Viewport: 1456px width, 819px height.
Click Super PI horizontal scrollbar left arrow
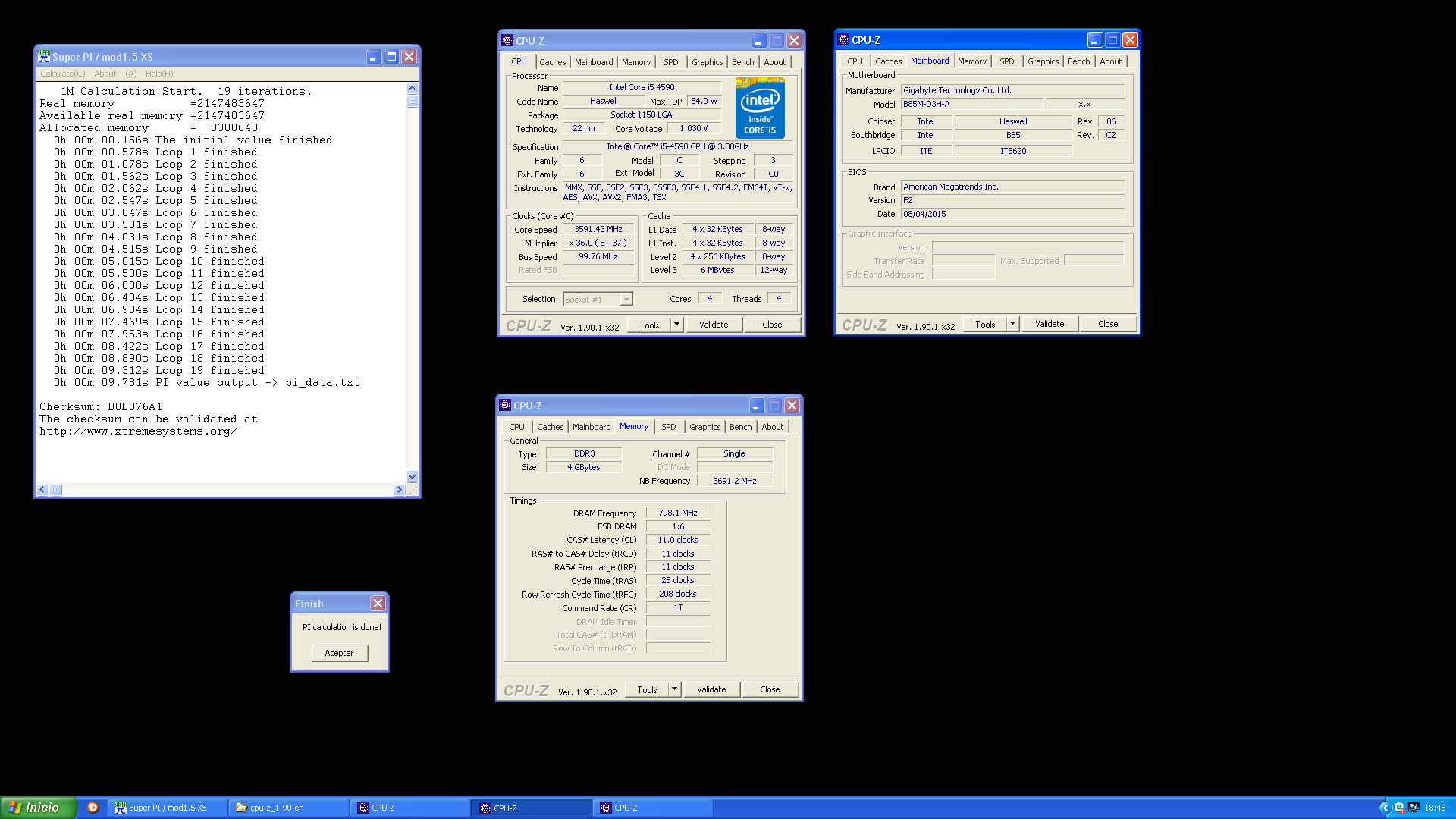coord(43,490)
